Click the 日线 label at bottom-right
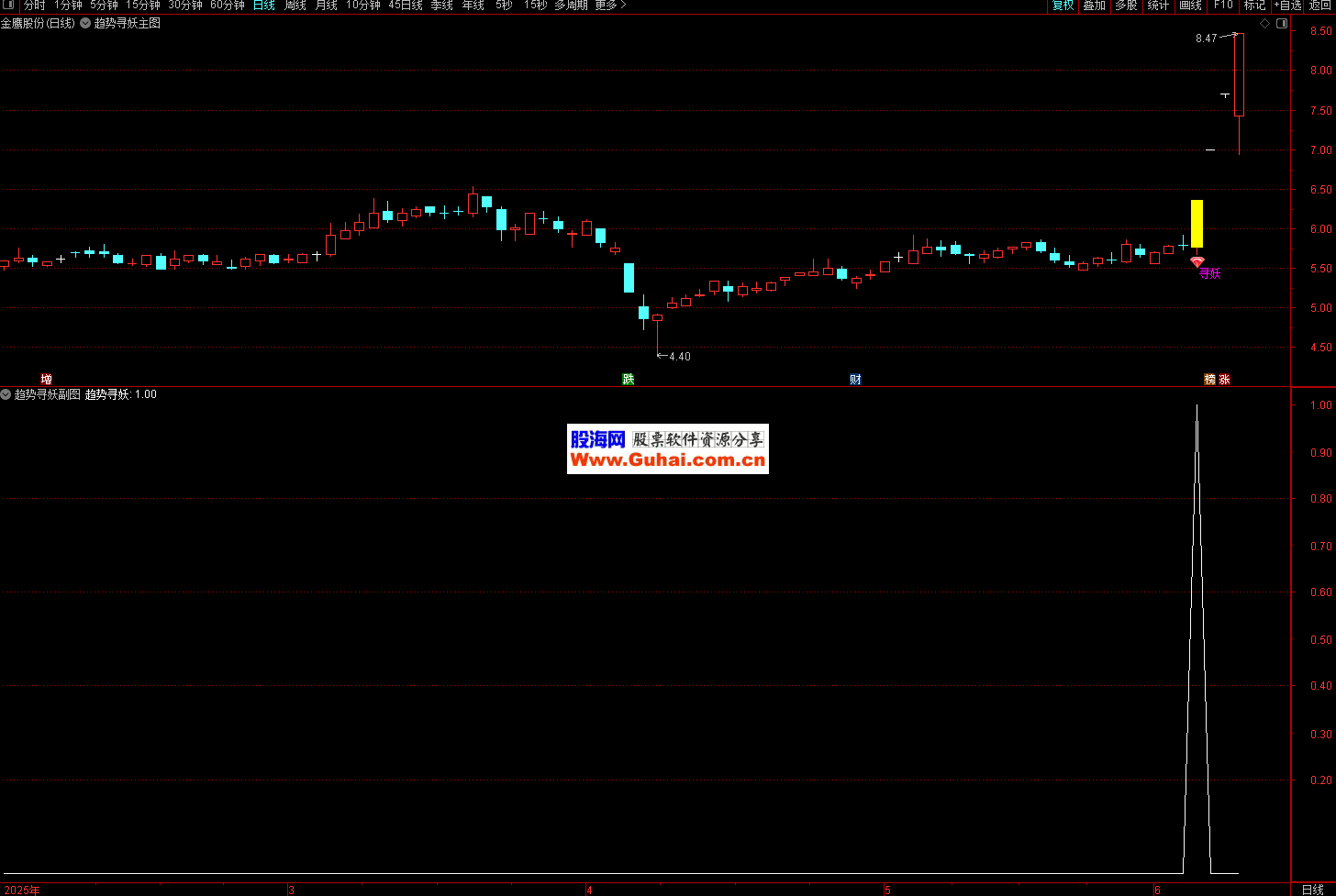Viewport: 1336px width, 896px height. click(x=1313, y=890)
